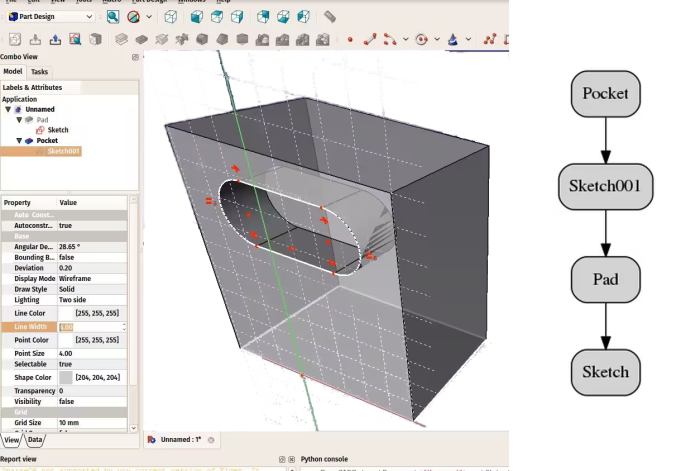Select the sketch Circle tool

pyautogui.click(x=421, y=39)
